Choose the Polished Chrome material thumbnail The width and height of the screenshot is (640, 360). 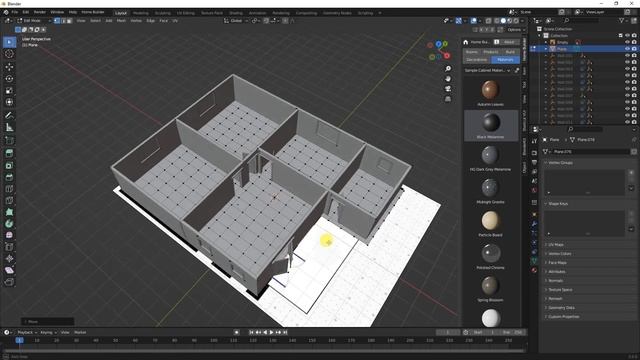coord(490,253)
